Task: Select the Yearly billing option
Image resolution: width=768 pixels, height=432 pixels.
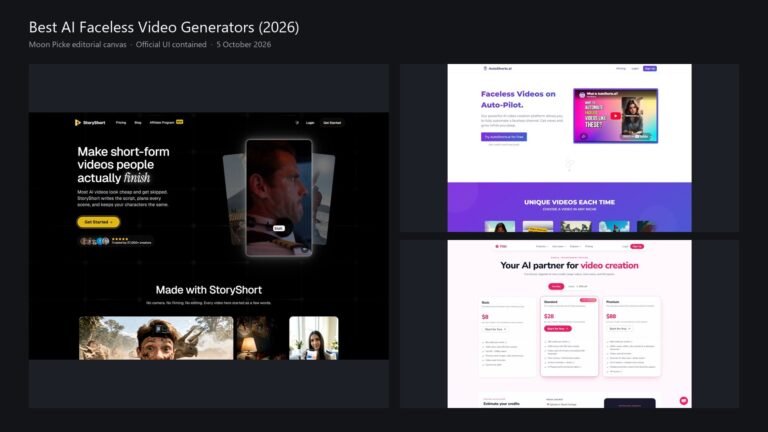Action: point(578,287)
